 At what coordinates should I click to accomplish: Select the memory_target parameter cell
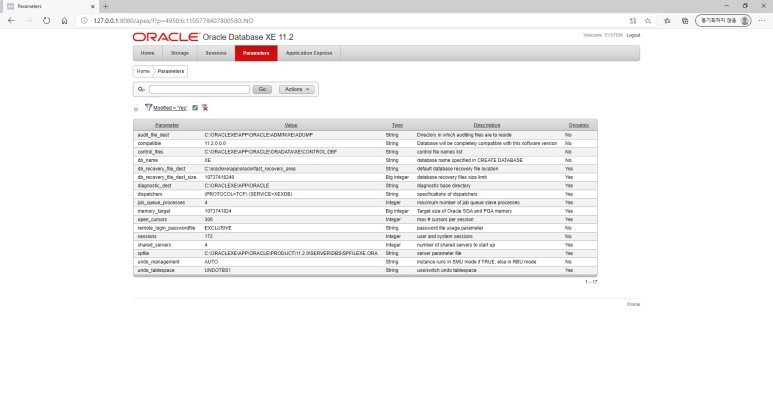click(154, 211)
